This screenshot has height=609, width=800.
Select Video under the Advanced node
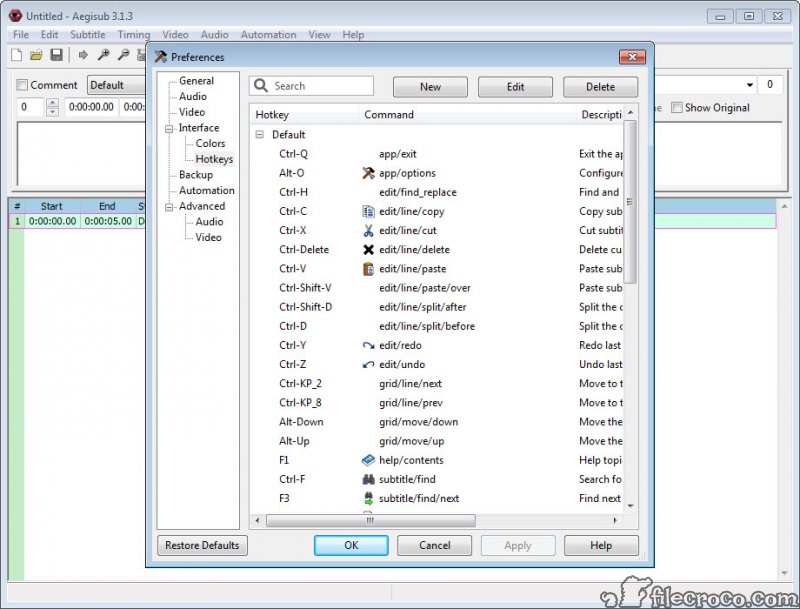click(208, 238)
